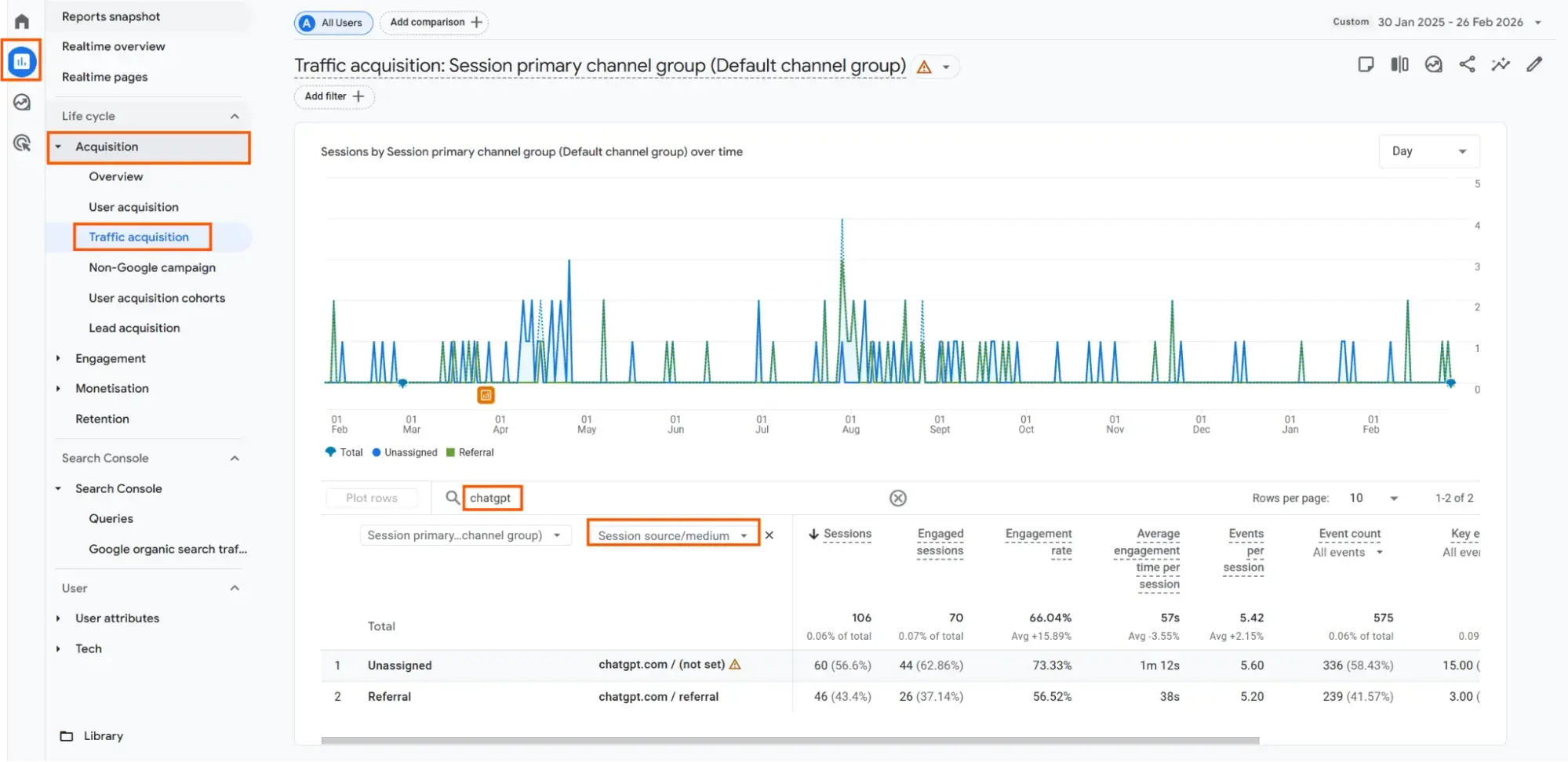Enable Plot rows for the table

(x=371, y=498)
